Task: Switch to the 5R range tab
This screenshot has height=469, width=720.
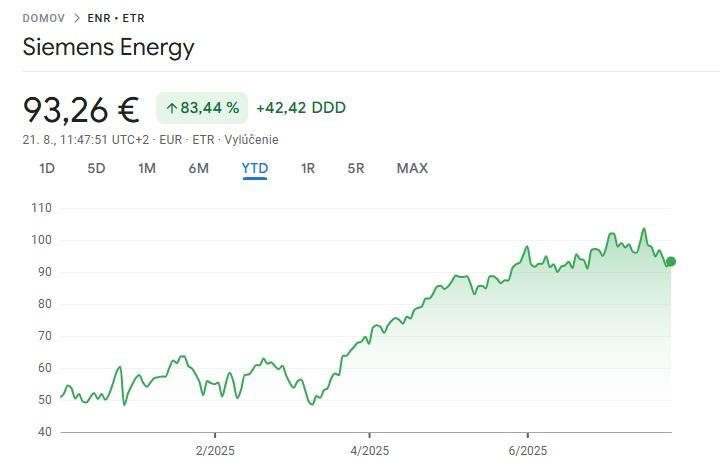Action: (356, 168)
